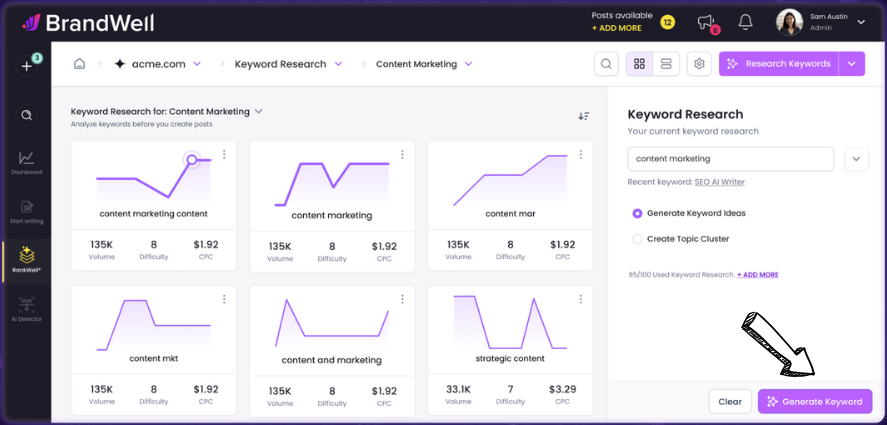Click the home icon in breadcrumb
The width and height of the screenshot is (887, 425).
tap(80, 64)
